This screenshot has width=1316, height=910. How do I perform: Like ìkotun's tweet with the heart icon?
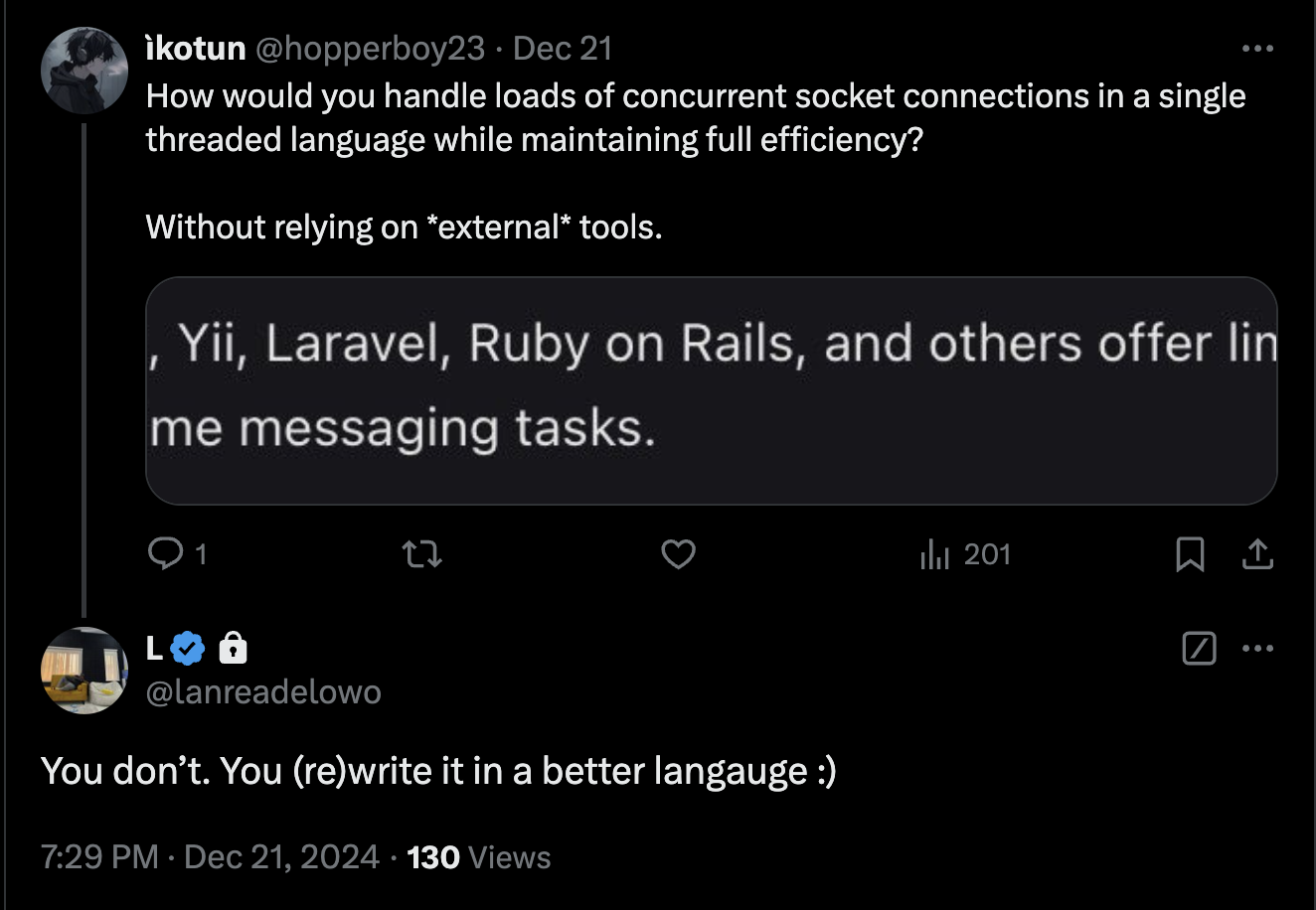(678, 553)
